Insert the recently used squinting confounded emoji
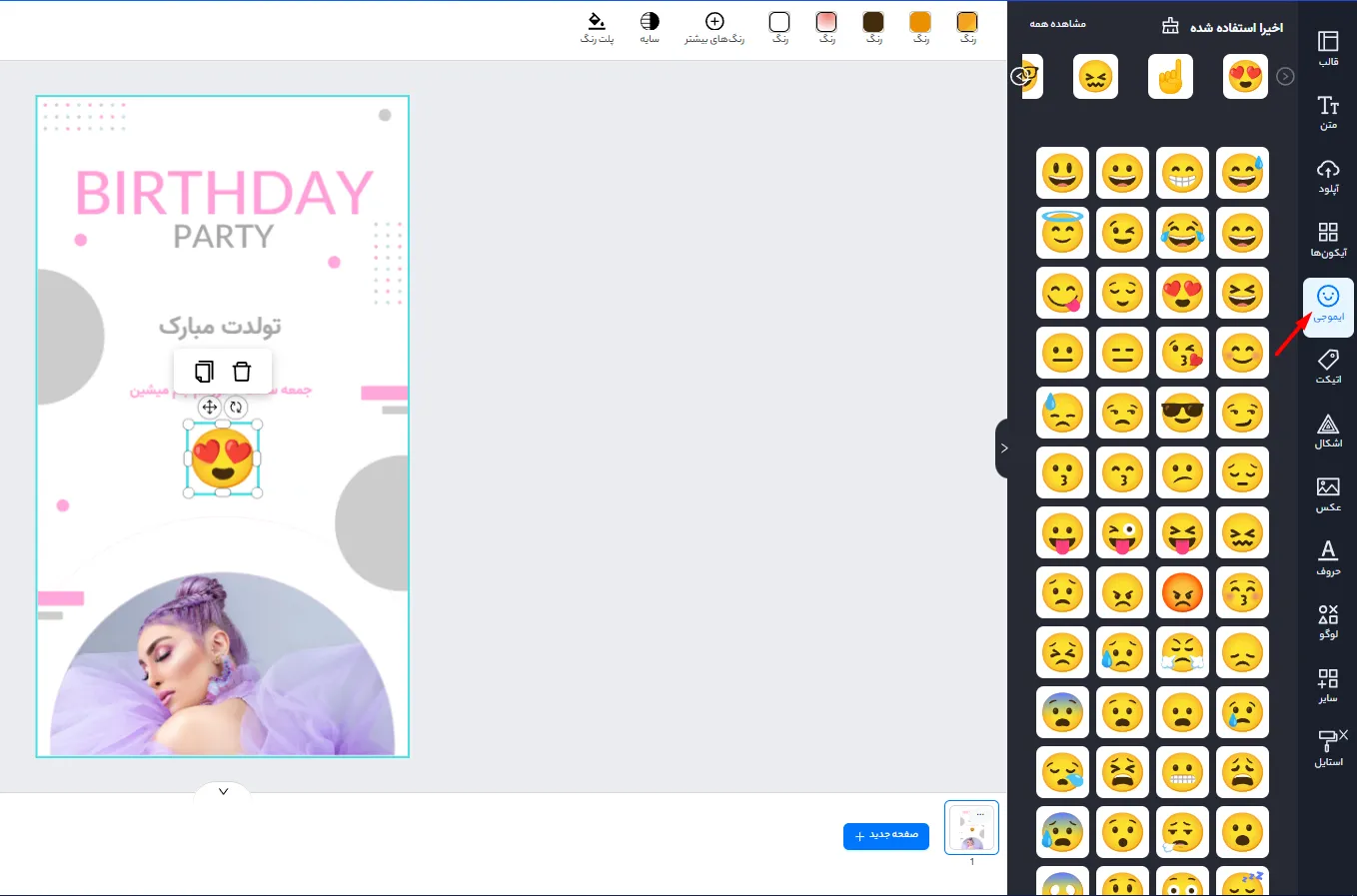 point(1095,76)
